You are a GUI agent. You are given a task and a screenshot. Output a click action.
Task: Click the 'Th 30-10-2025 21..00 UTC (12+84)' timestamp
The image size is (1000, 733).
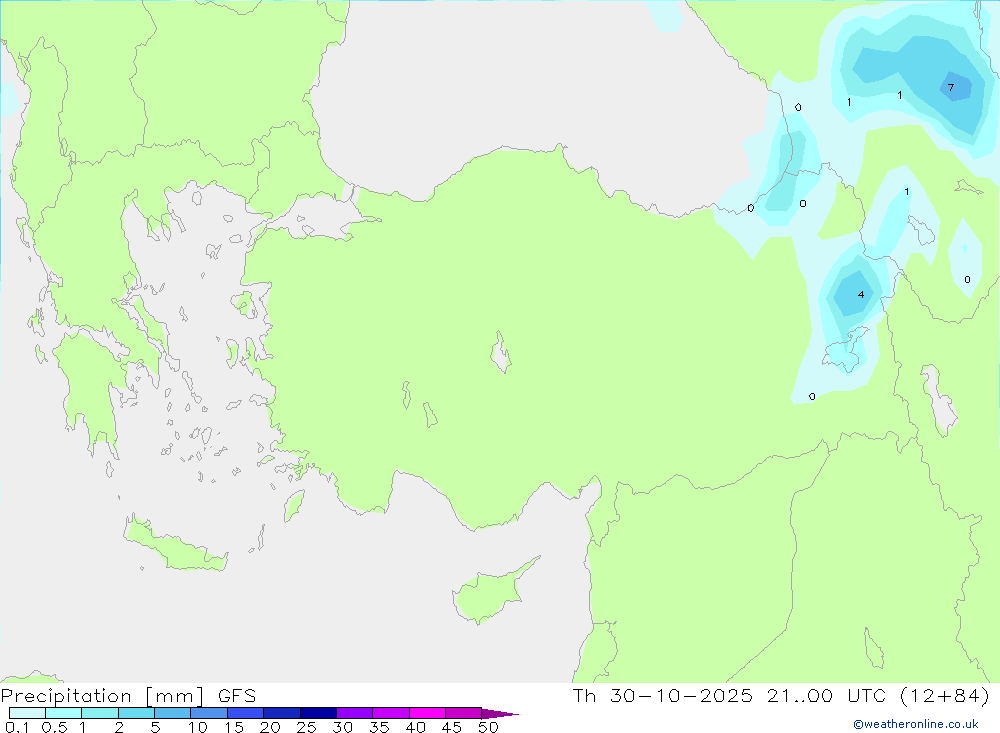tap(781, 696)
